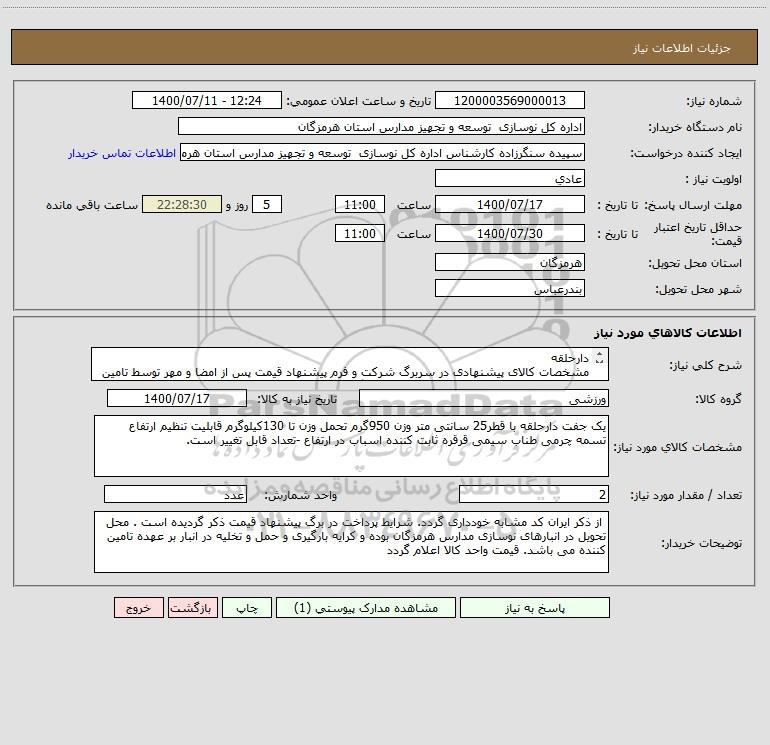Click the ایجاد کننده درخواست field
This screenshot has height=745, width=770.
tap(383, 152)
